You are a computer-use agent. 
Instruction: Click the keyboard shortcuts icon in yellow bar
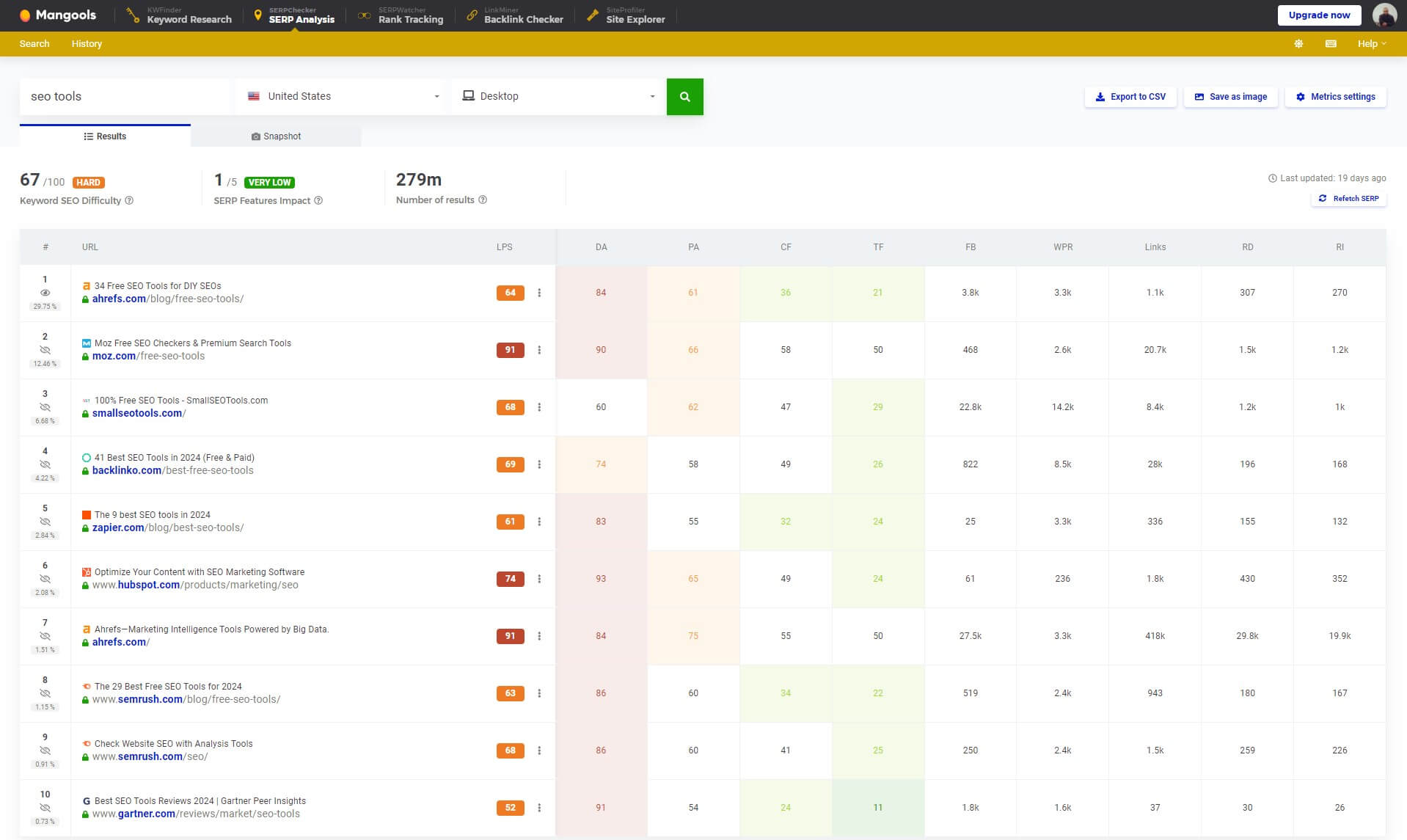1331,44
